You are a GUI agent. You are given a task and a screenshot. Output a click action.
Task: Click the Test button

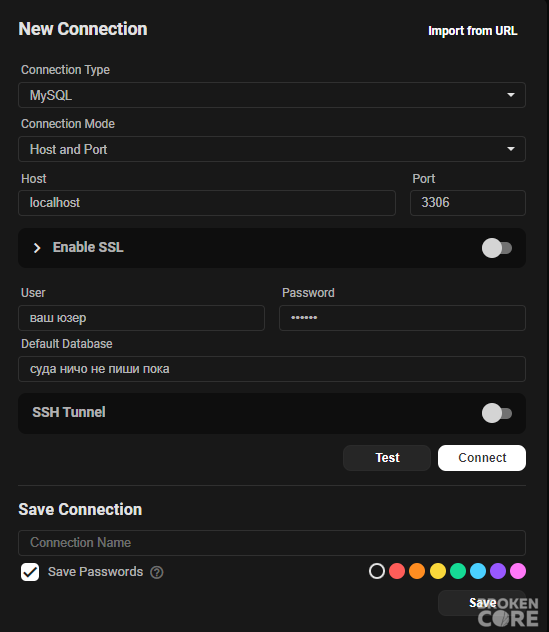tap(387, 458)
